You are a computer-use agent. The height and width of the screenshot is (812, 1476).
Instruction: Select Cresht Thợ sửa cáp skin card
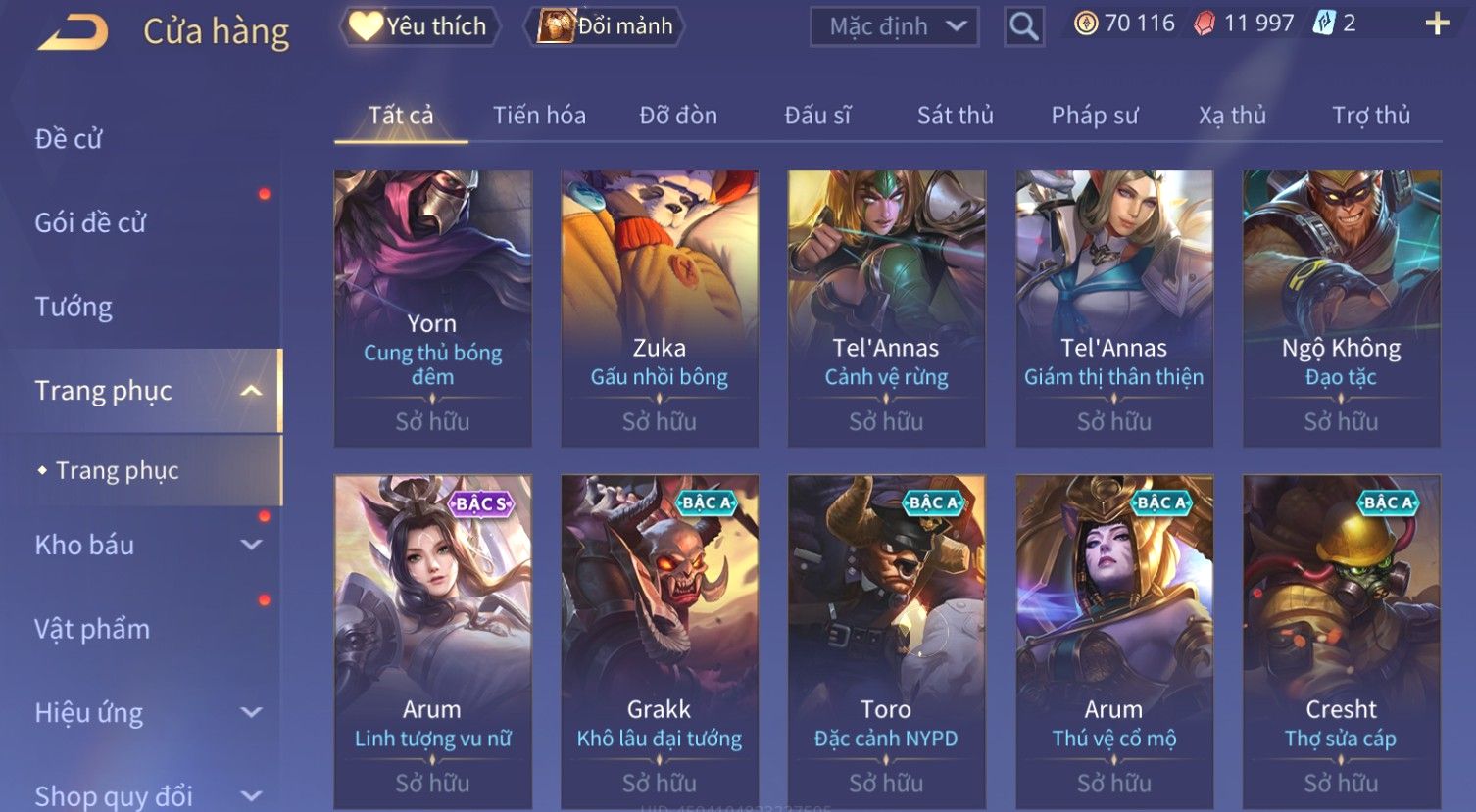(1342, 642)
